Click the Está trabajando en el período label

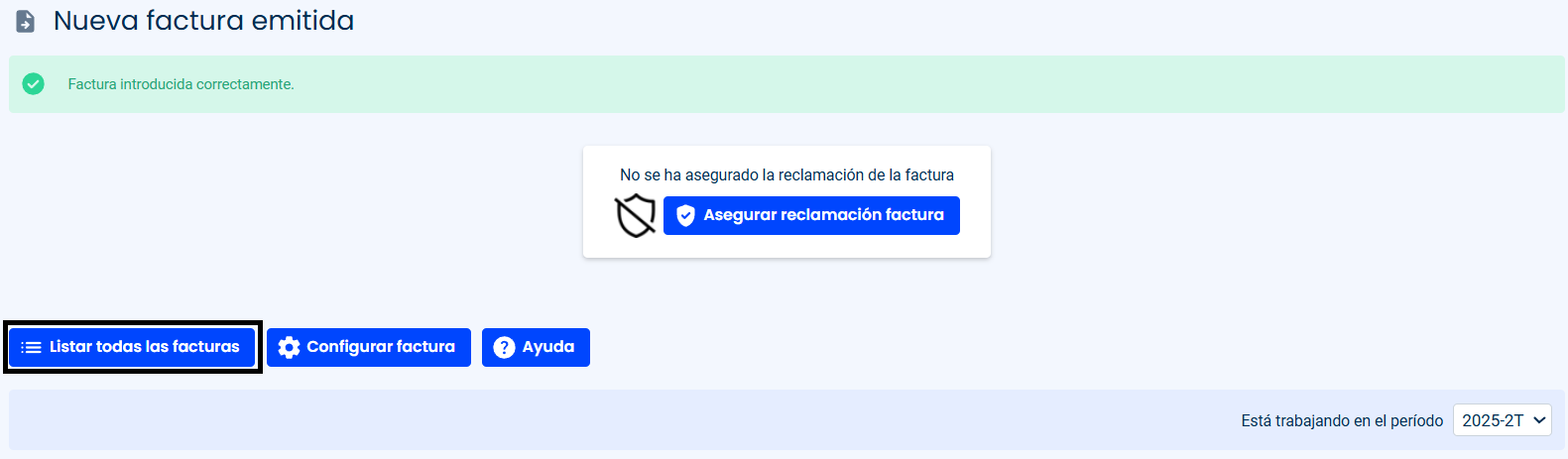(1342, 420)
